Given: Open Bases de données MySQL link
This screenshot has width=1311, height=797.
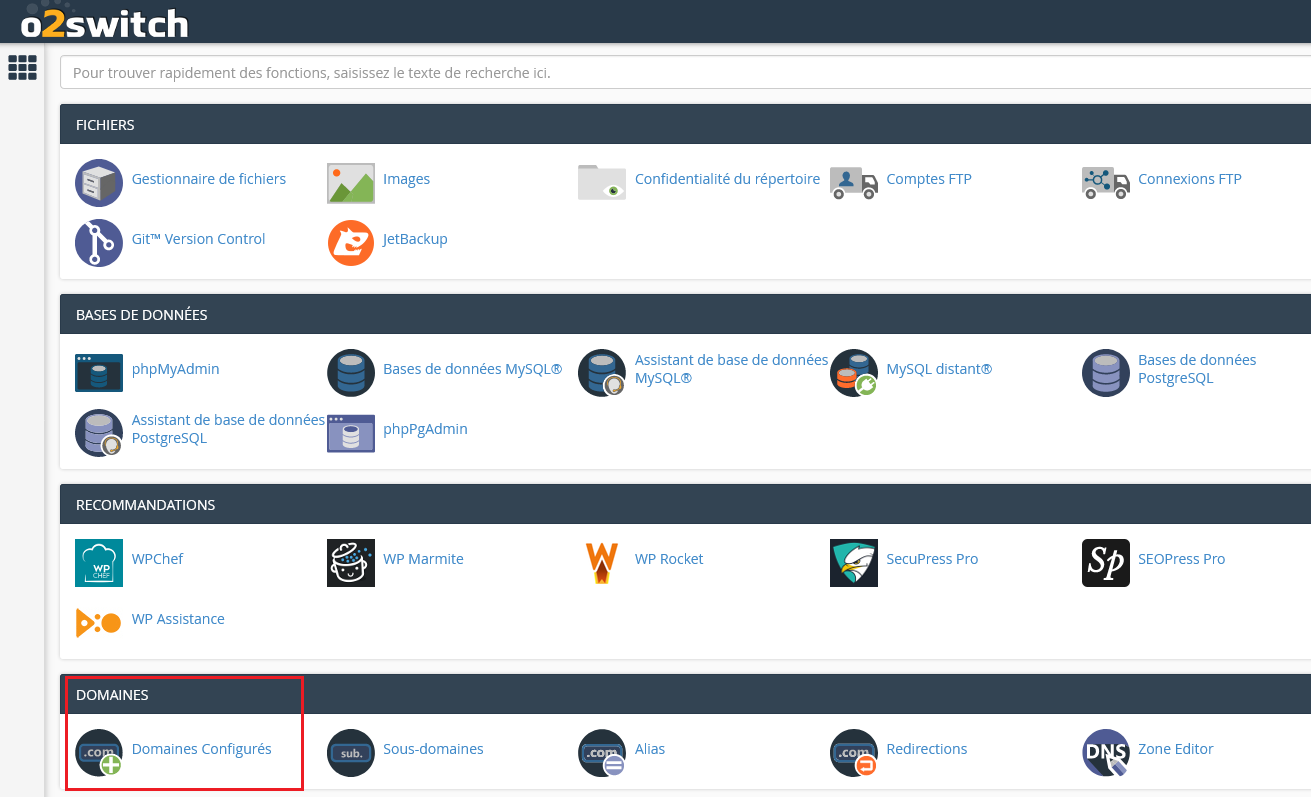Looking at the screenshot, I should (473, 369).
